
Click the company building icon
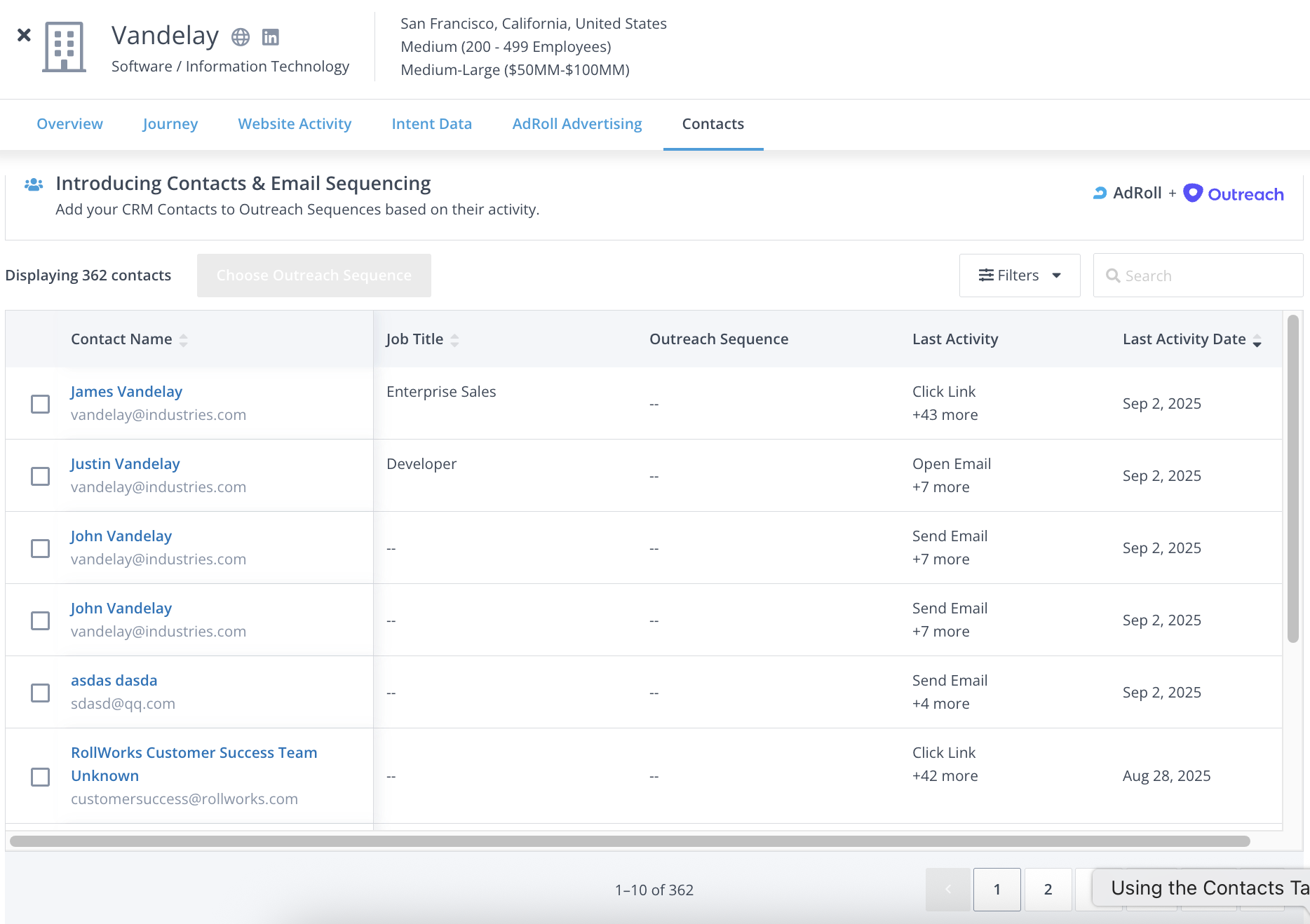pos(64,47)
